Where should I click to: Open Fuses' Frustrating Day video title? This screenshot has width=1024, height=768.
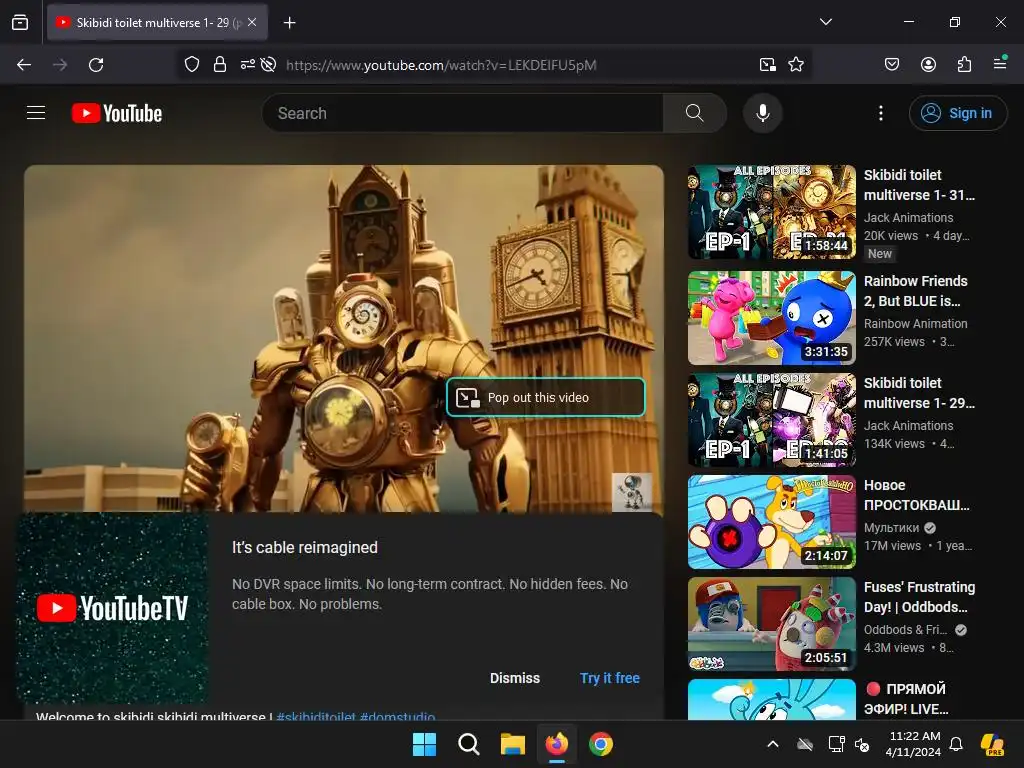click(919, 597)
